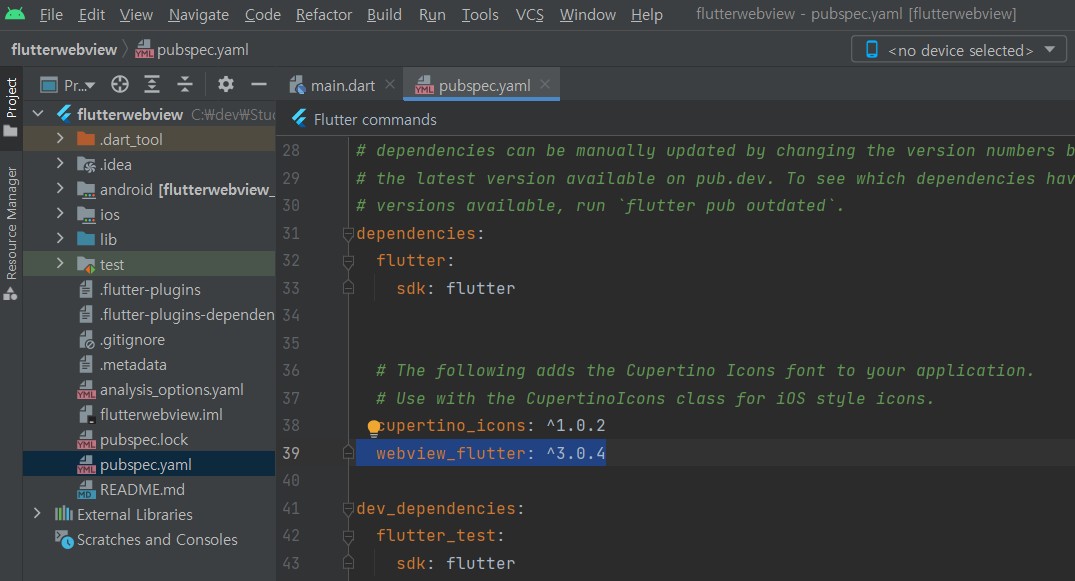Open the Navigate menu
1075x581 pixels.
pyautogui.click(x=199, y=14)
